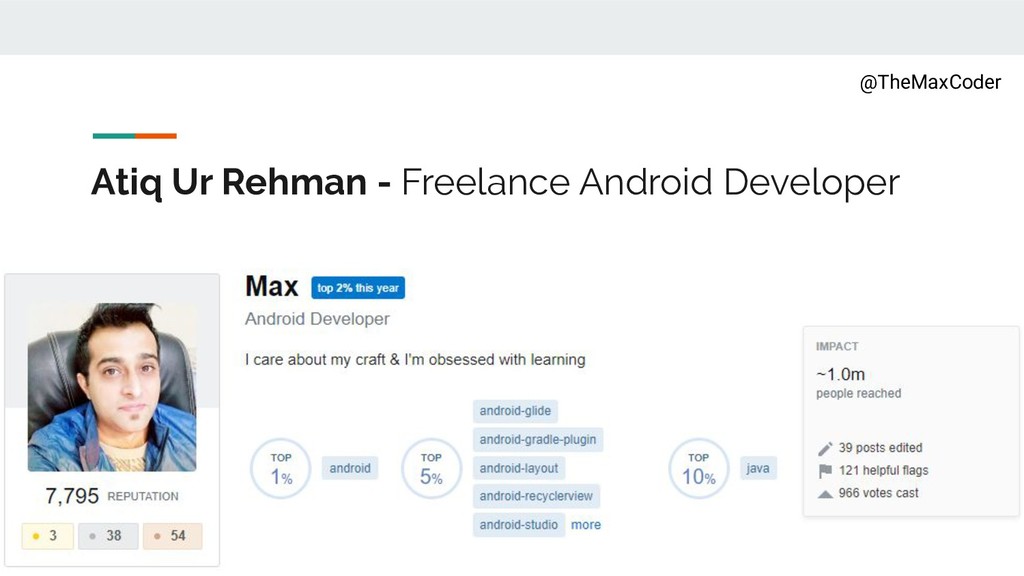Click the profile photo thumbnail
The image size is (1024, 576).
coord(112,388)
